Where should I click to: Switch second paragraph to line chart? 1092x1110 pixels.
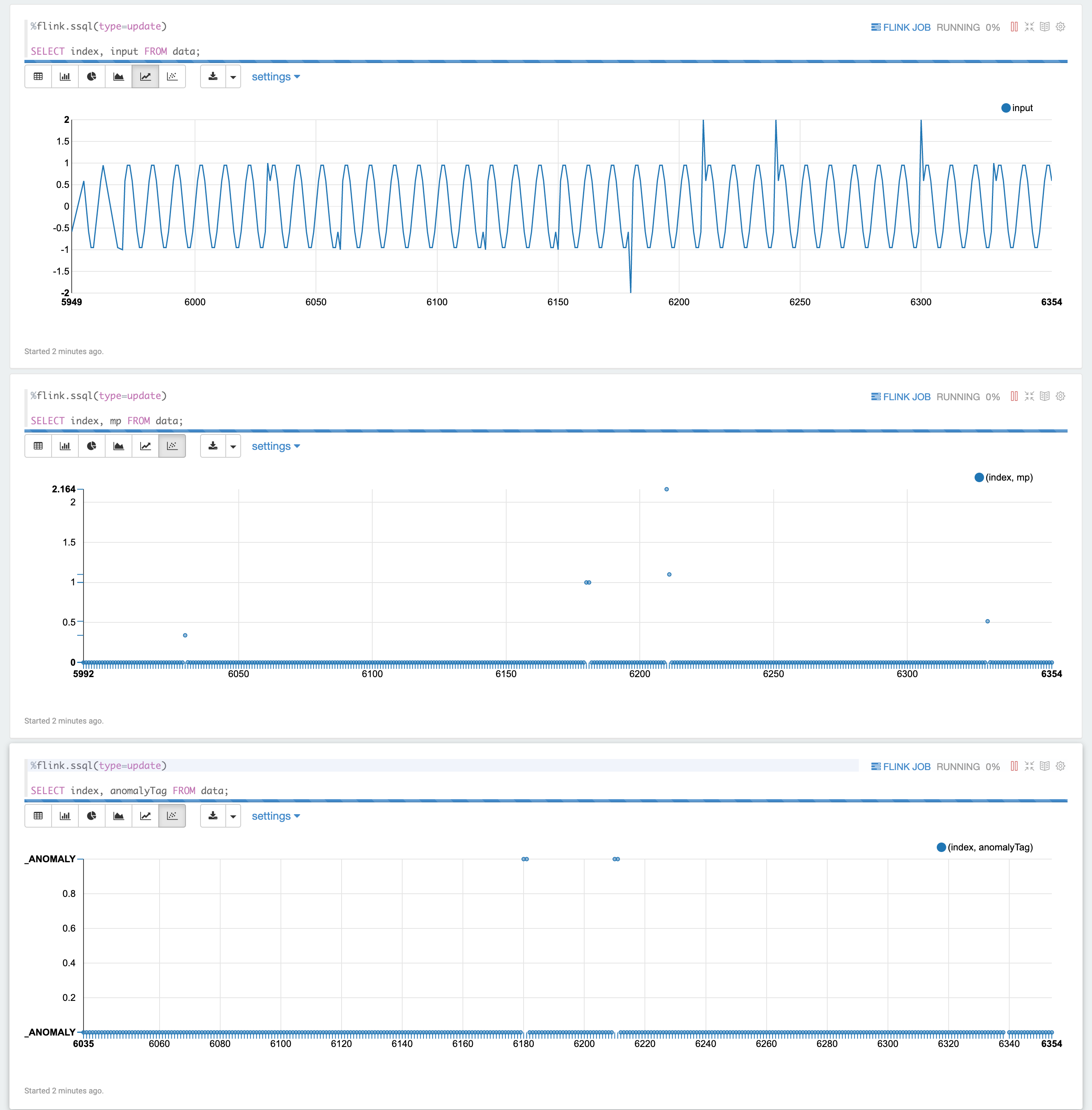[x=146, y=446]
